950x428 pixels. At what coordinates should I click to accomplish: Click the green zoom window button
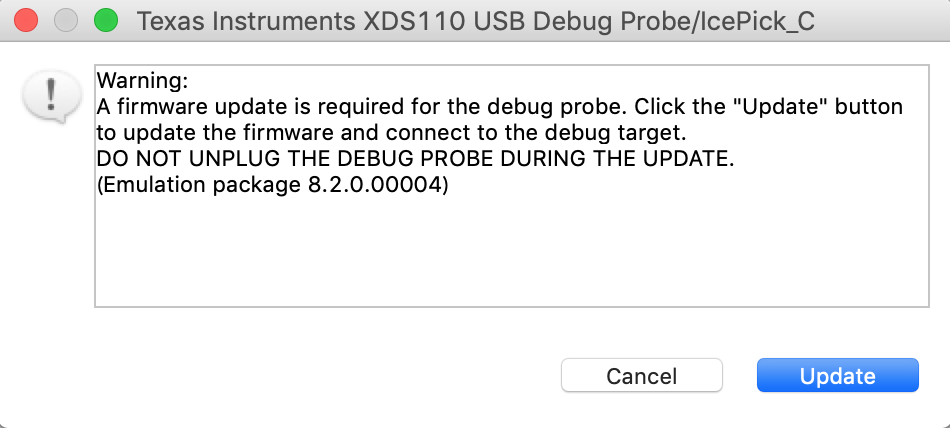106,21
